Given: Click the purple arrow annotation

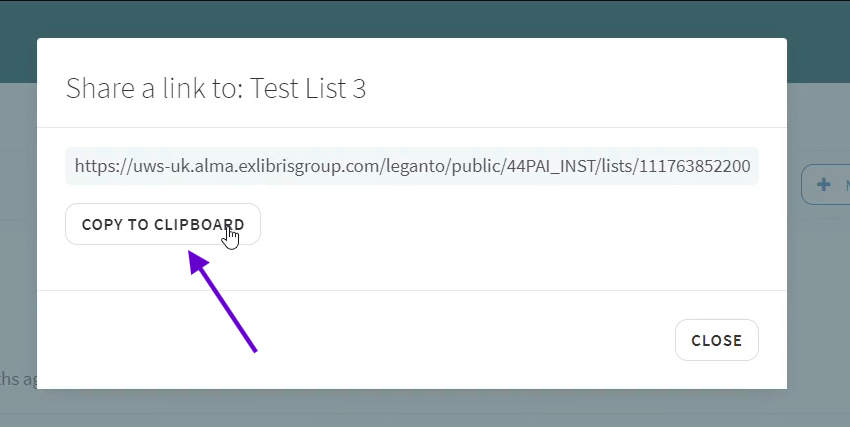Looking at the screenshot, I should tap(222, 301).
